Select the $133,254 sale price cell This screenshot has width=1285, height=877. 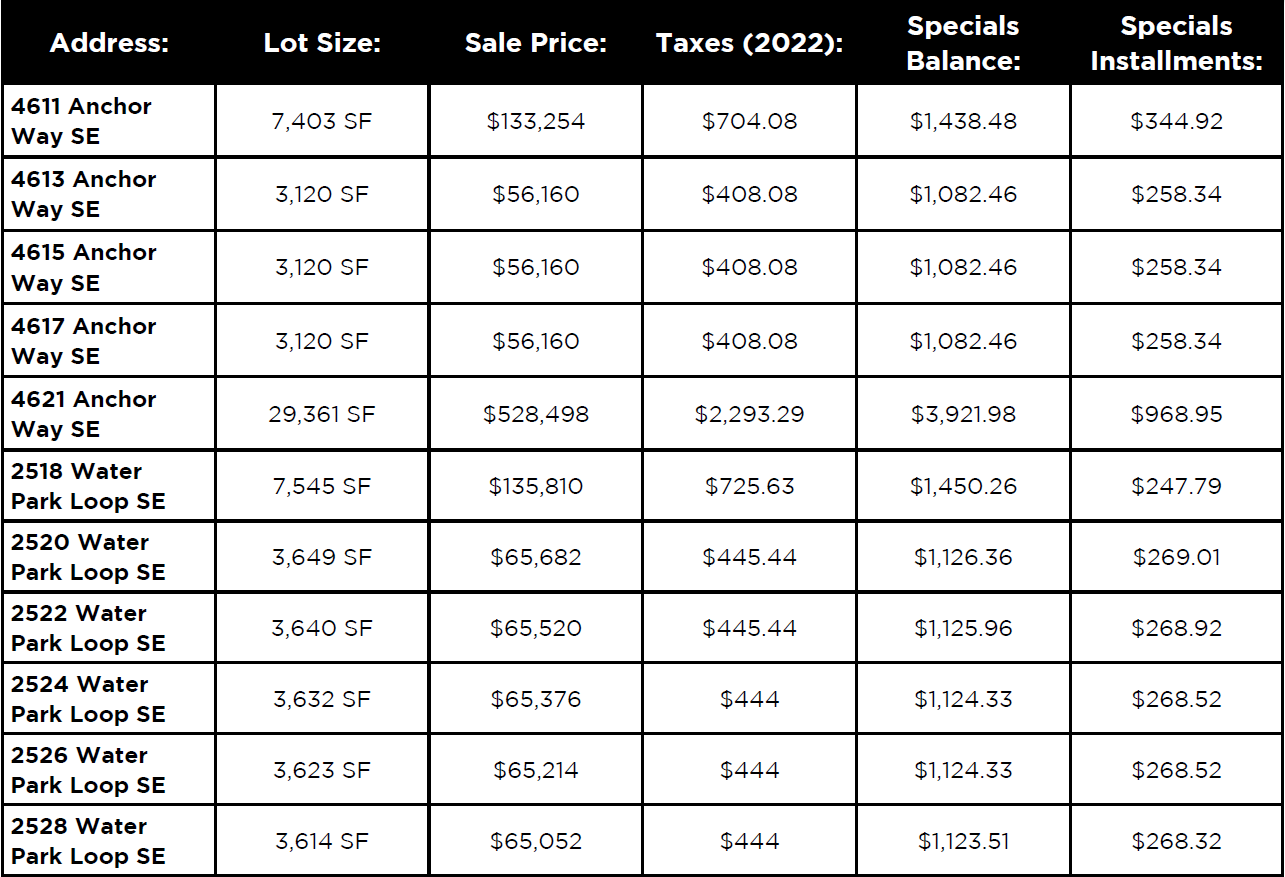(536, 121)
